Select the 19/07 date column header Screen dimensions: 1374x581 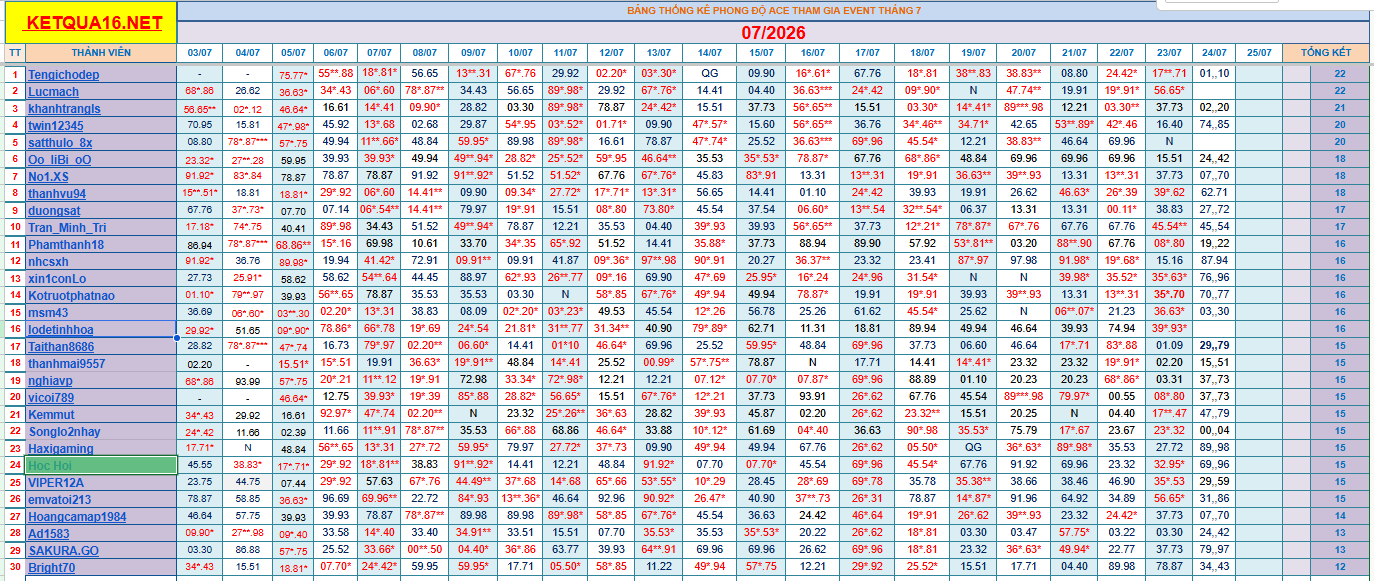click(x=973, y=52)
